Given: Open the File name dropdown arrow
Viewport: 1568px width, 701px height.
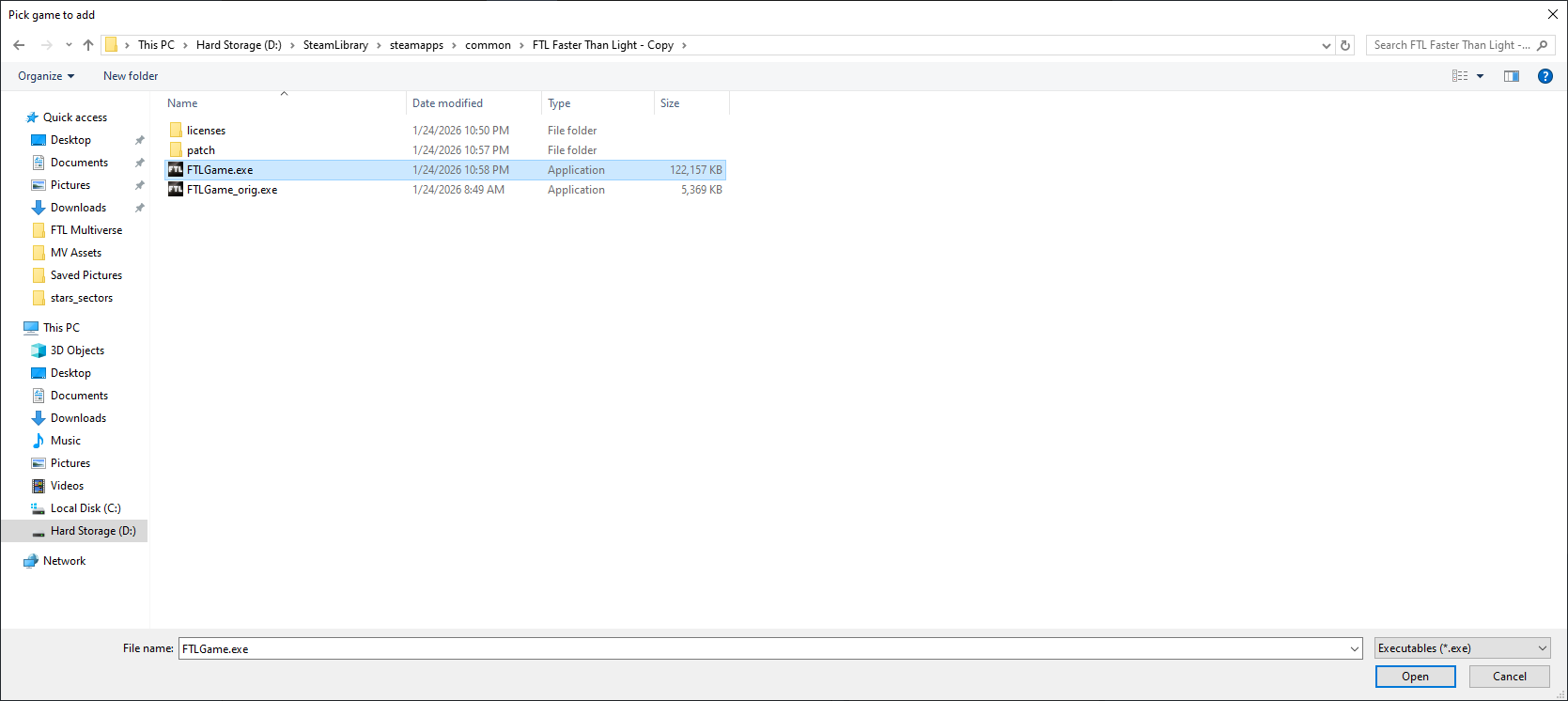Looking at the screenshot, I should pos(1355,648).
